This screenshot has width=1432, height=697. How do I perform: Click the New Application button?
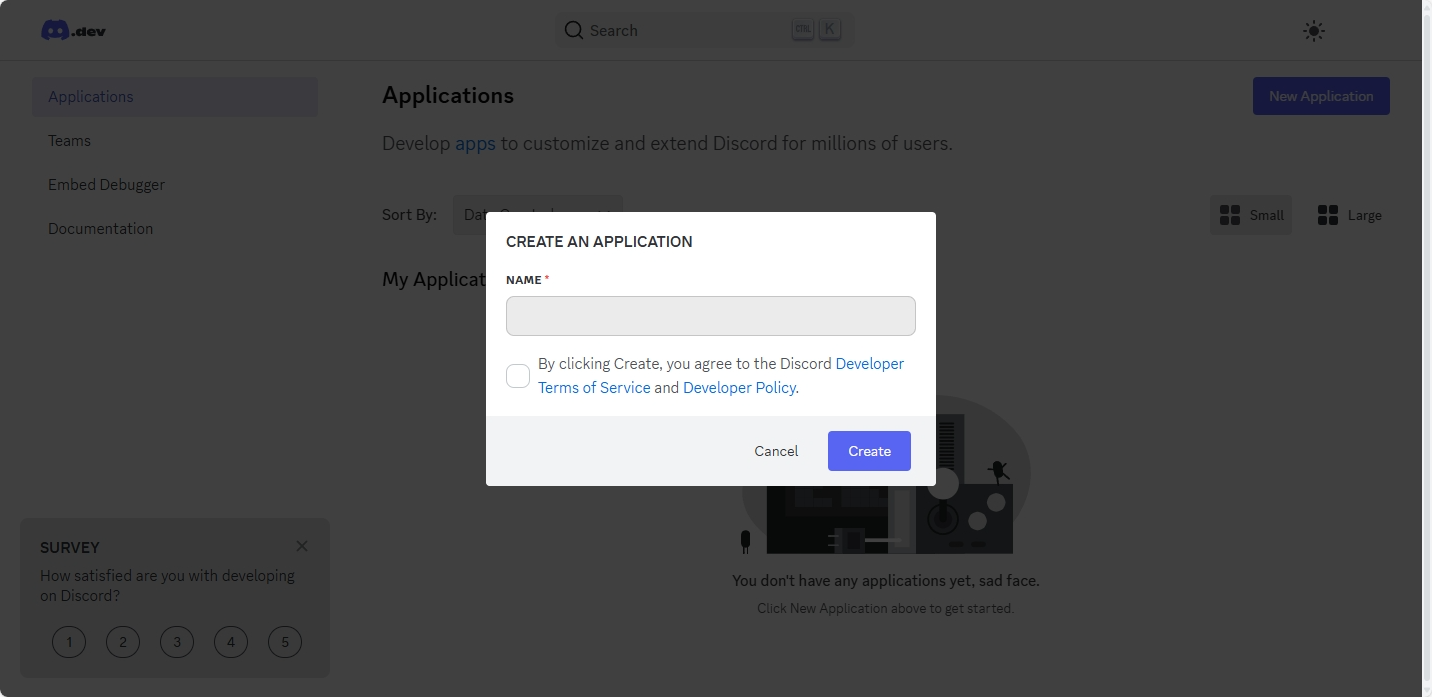click(1321, 96)
